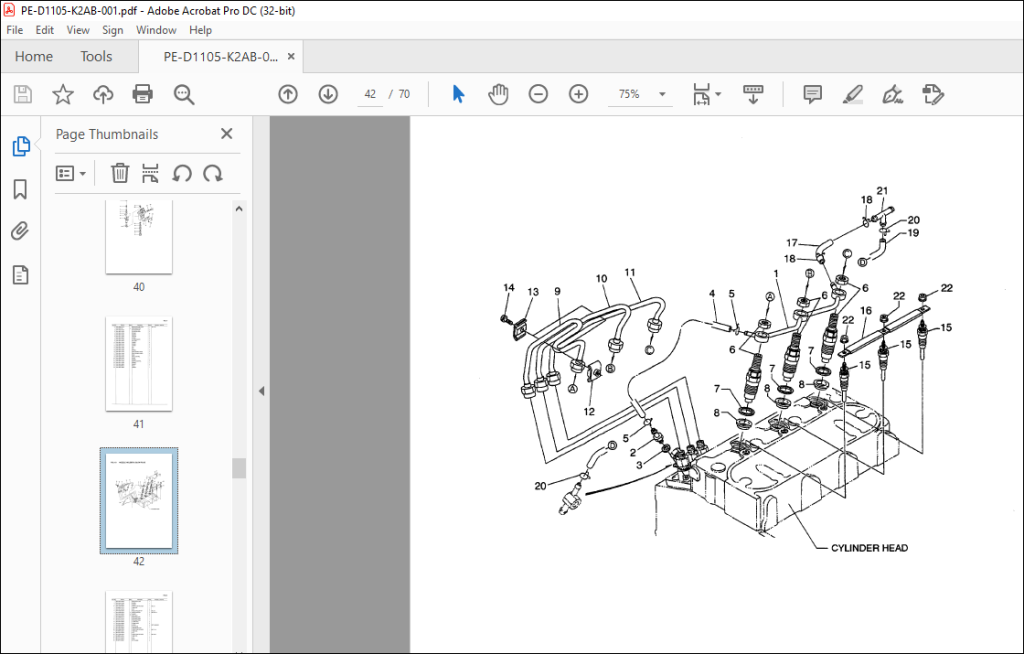Viewport: 1024px width, 654px height.
Task: Activate the Hand pan tool
Action: (498, 94)
